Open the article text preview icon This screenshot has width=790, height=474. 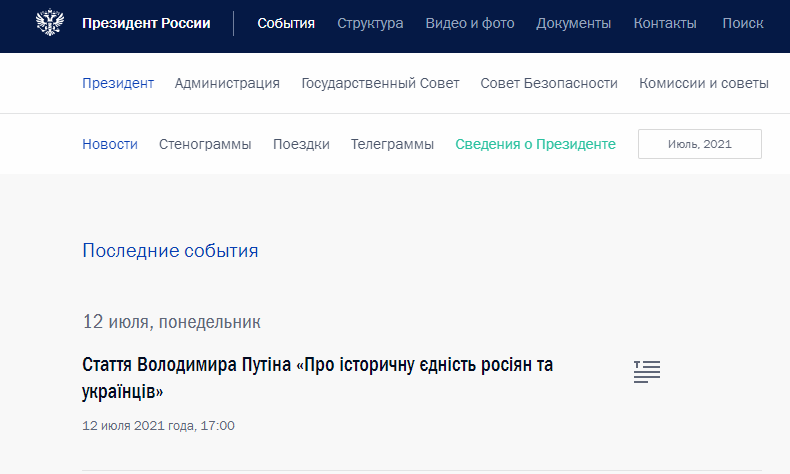tap(647, 372)
